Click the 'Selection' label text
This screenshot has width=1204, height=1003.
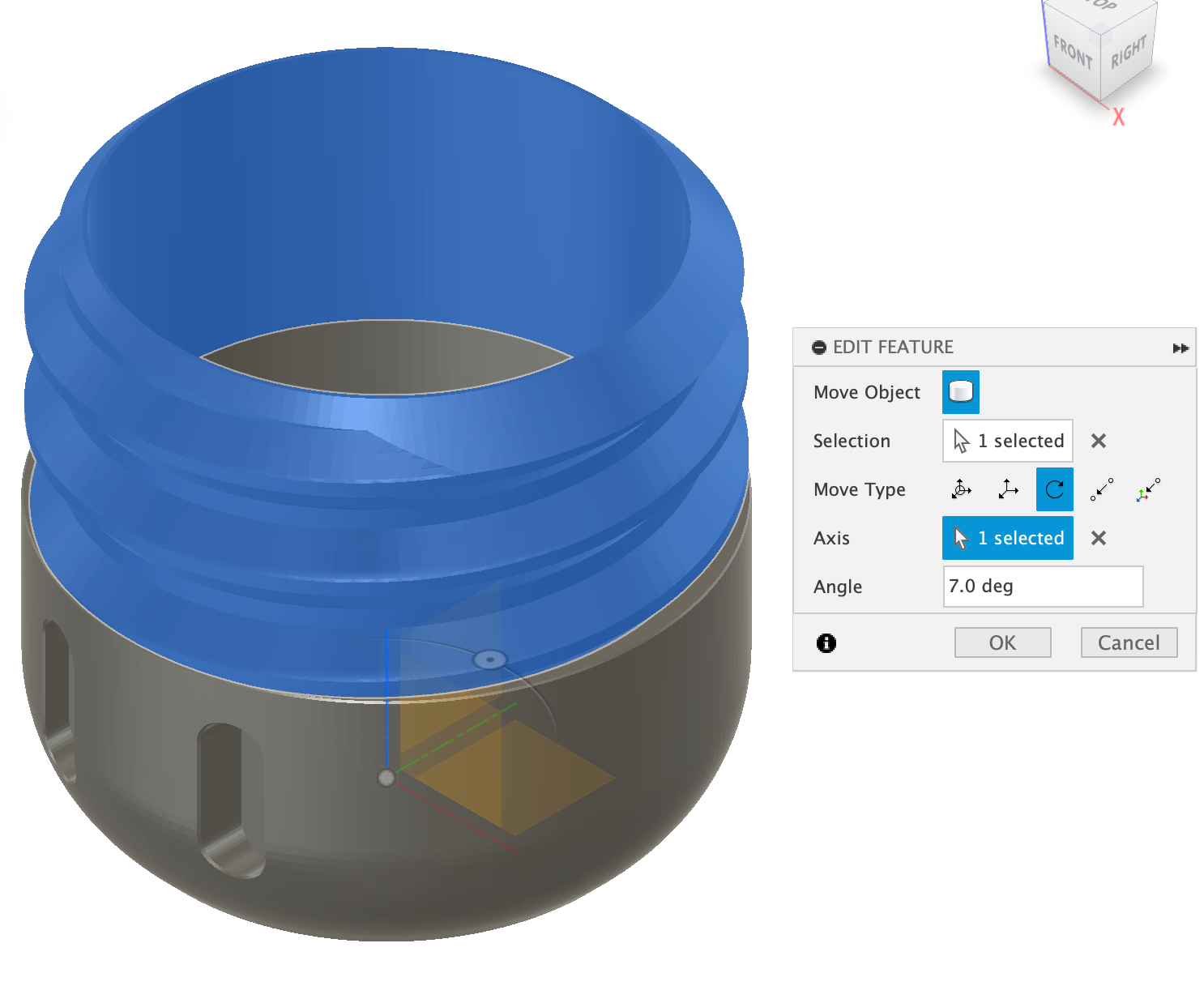[852, 441]
